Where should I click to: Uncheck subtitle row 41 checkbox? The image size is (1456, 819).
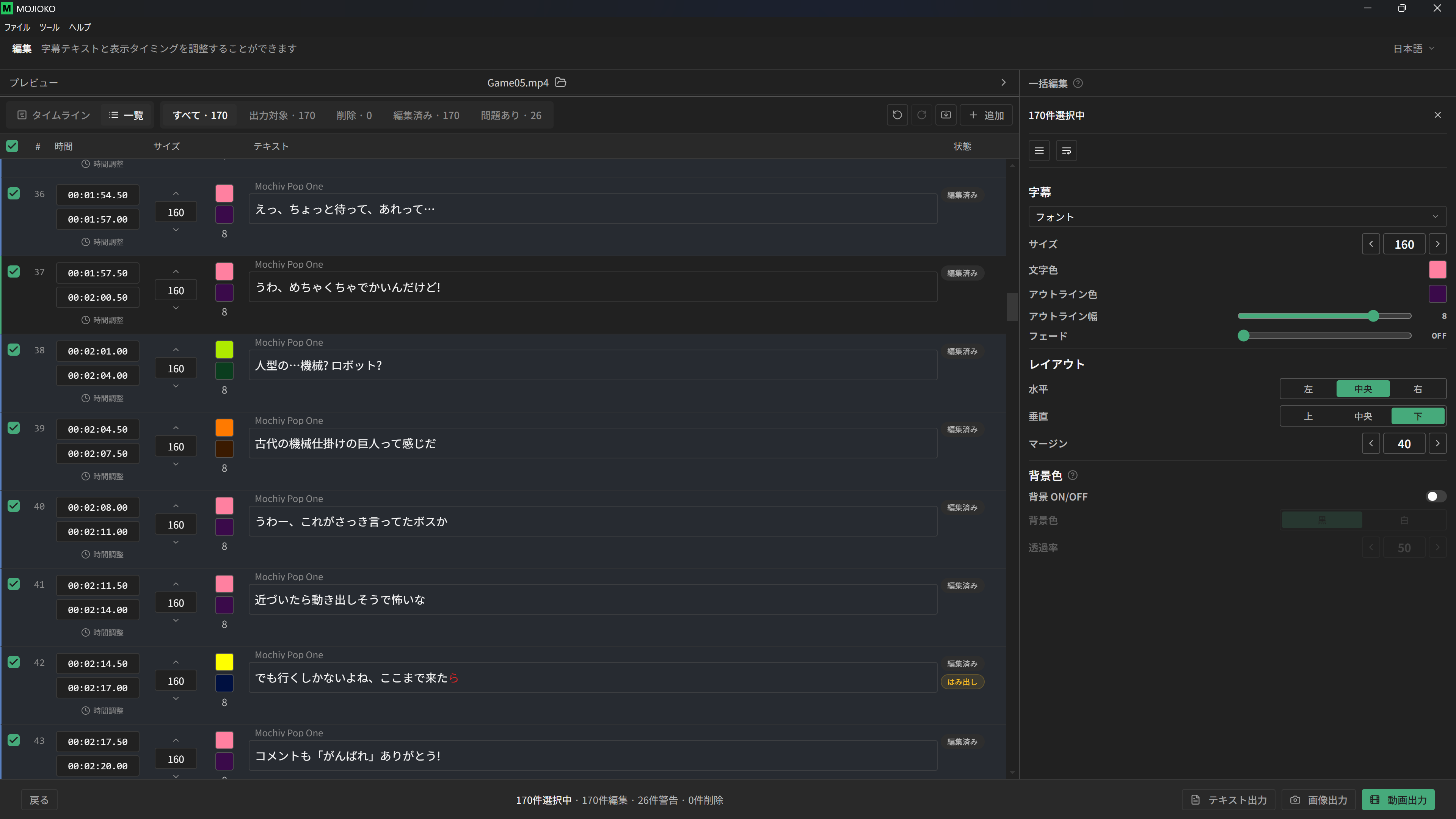click(14, 584)
